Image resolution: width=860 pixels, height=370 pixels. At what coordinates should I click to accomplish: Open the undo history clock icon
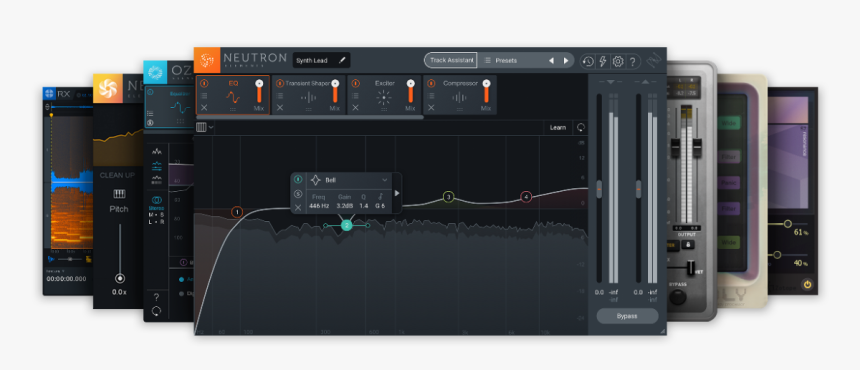(588, 61)
